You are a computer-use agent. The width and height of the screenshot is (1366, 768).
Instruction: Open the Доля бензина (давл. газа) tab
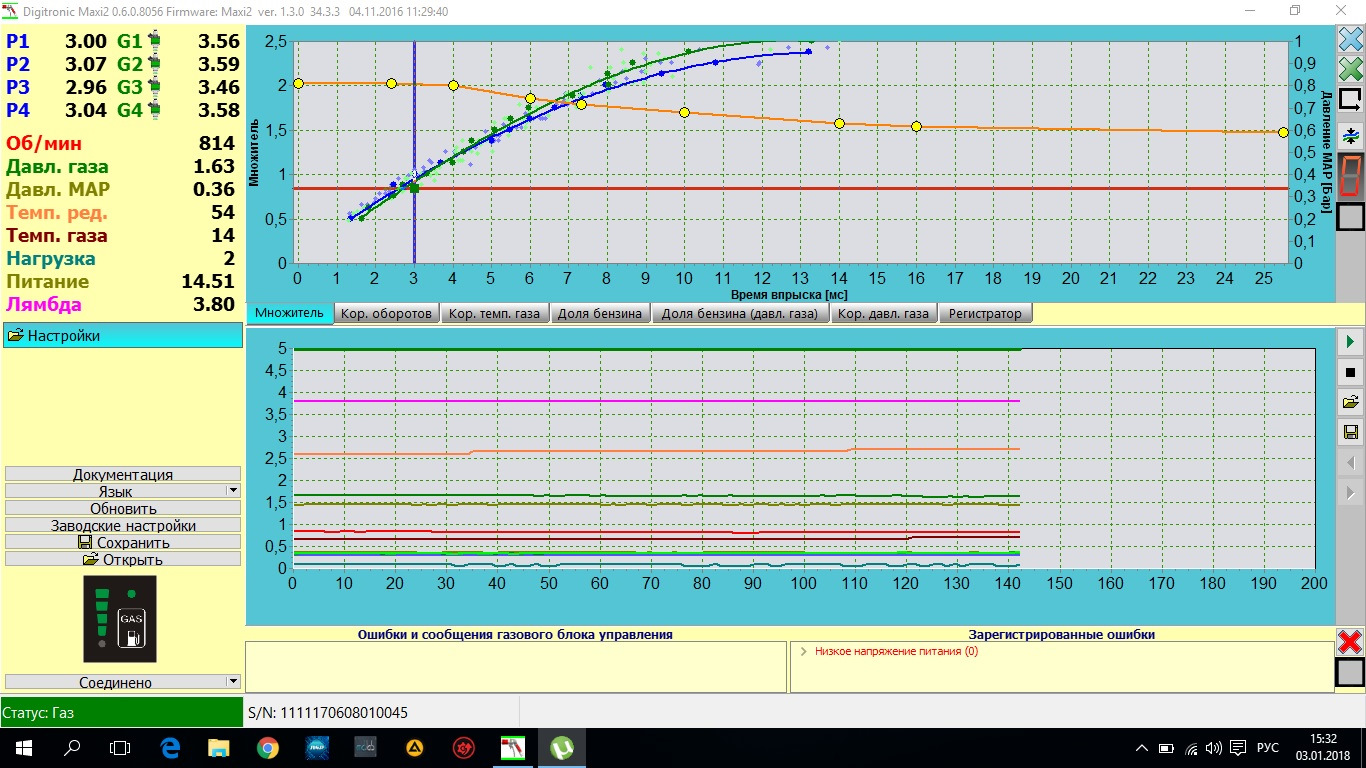tap(740, 314)
